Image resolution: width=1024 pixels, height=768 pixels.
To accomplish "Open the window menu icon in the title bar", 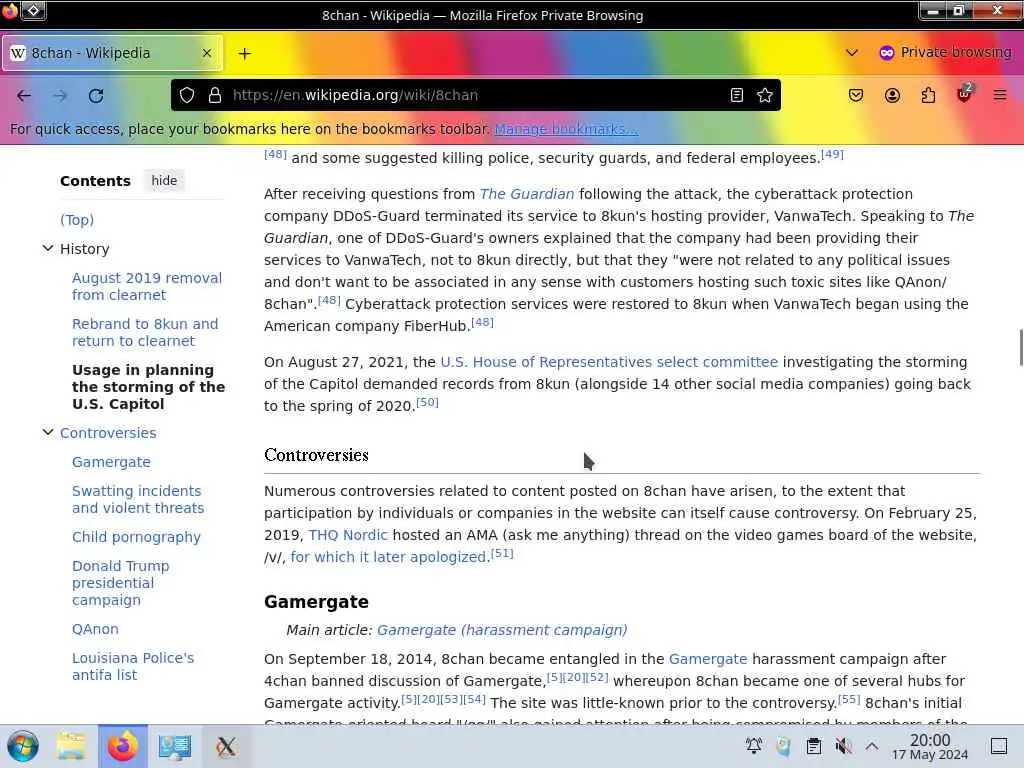I will coord(10,10).
